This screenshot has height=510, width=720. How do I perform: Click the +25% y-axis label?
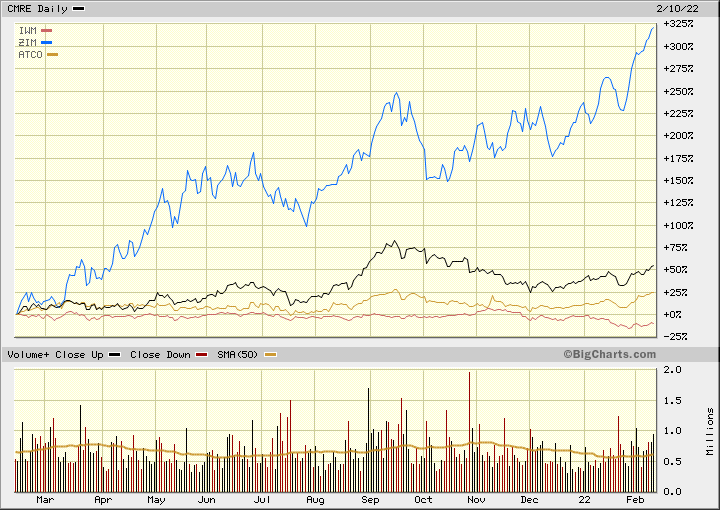tap(675, 292)
